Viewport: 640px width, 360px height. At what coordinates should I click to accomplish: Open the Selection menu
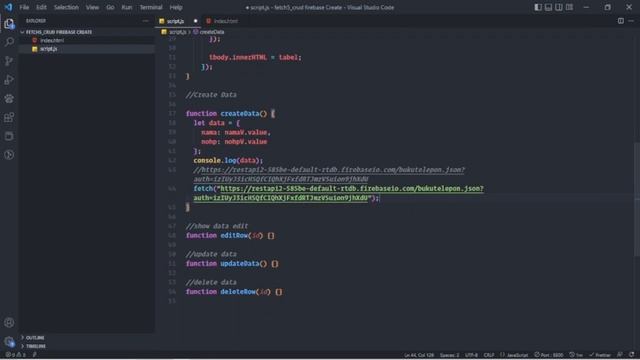(x=66, y=7)
